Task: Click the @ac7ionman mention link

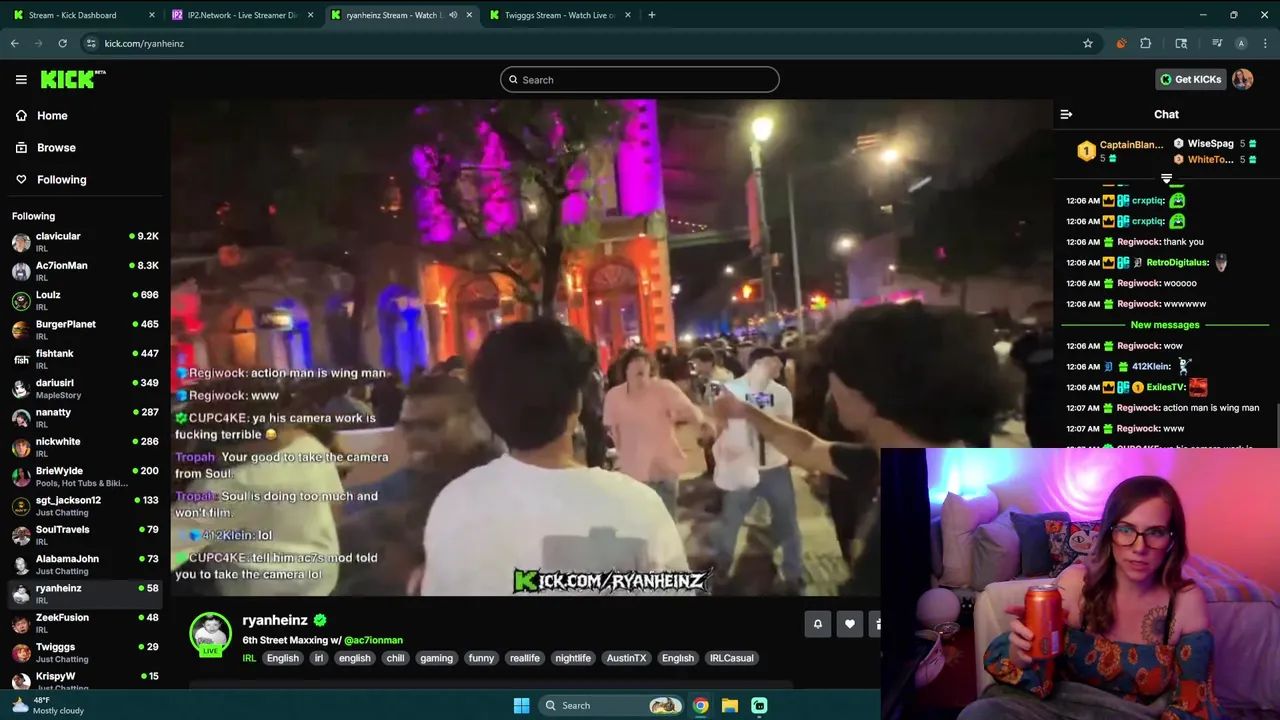Action: [373, 640]
